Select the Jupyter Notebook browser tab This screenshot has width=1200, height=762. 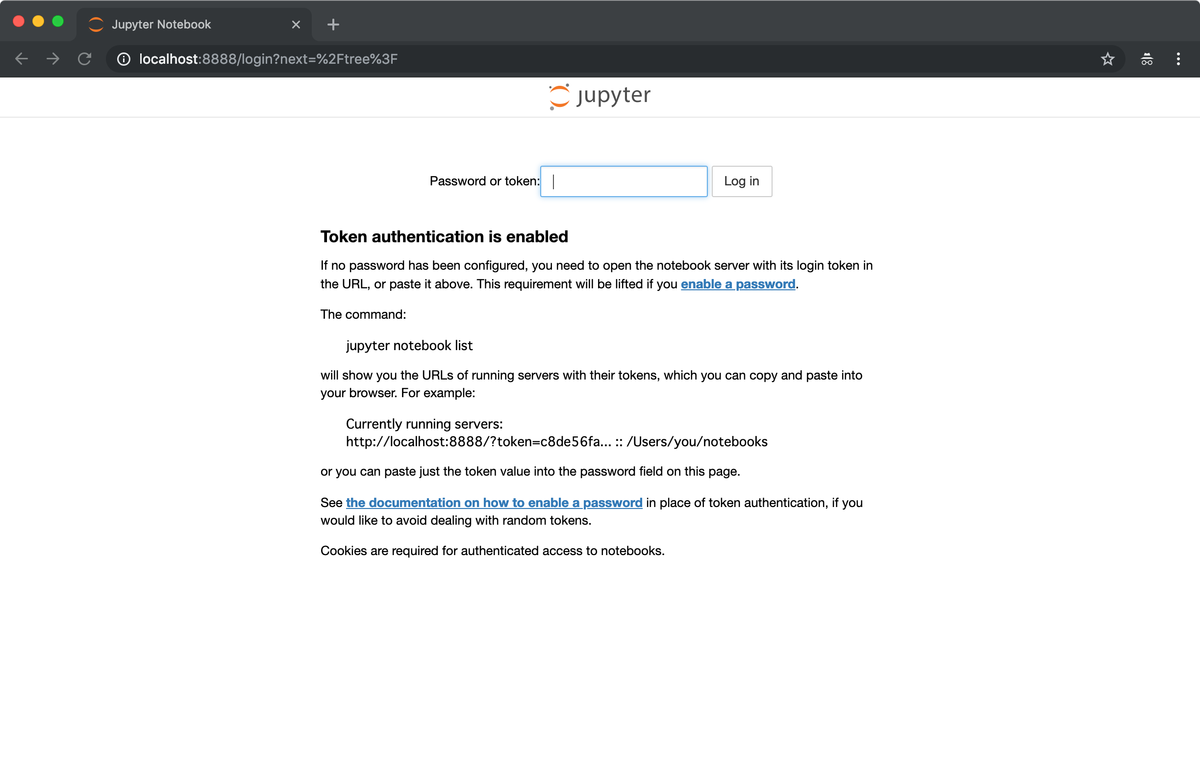point(192,24)
